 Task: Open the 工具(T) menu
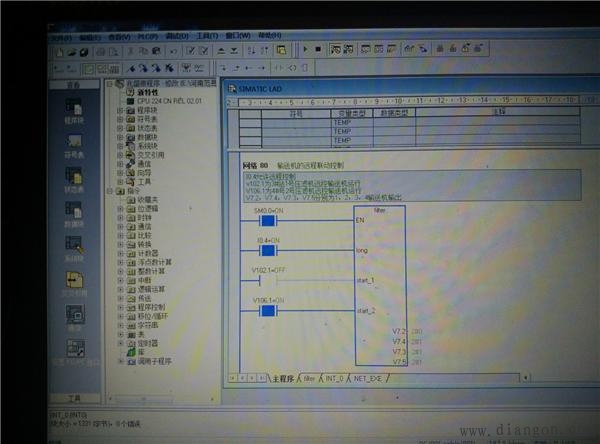coord(208,36)
